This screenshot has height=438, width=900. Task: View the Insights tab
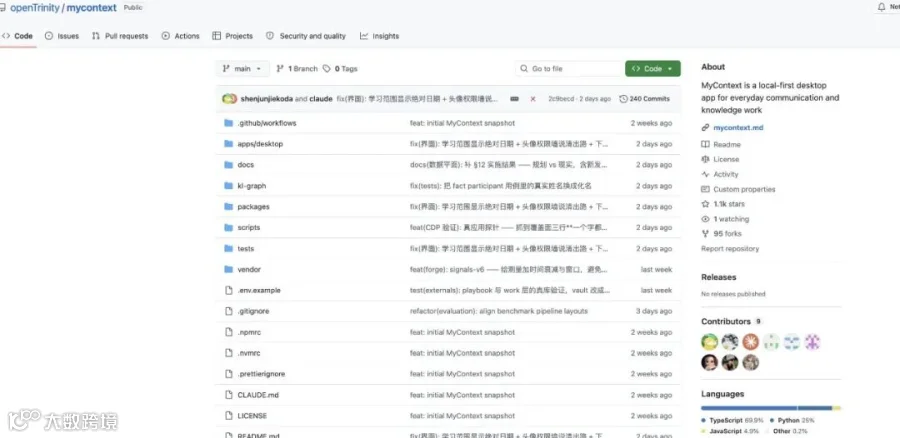click(379, 36)
